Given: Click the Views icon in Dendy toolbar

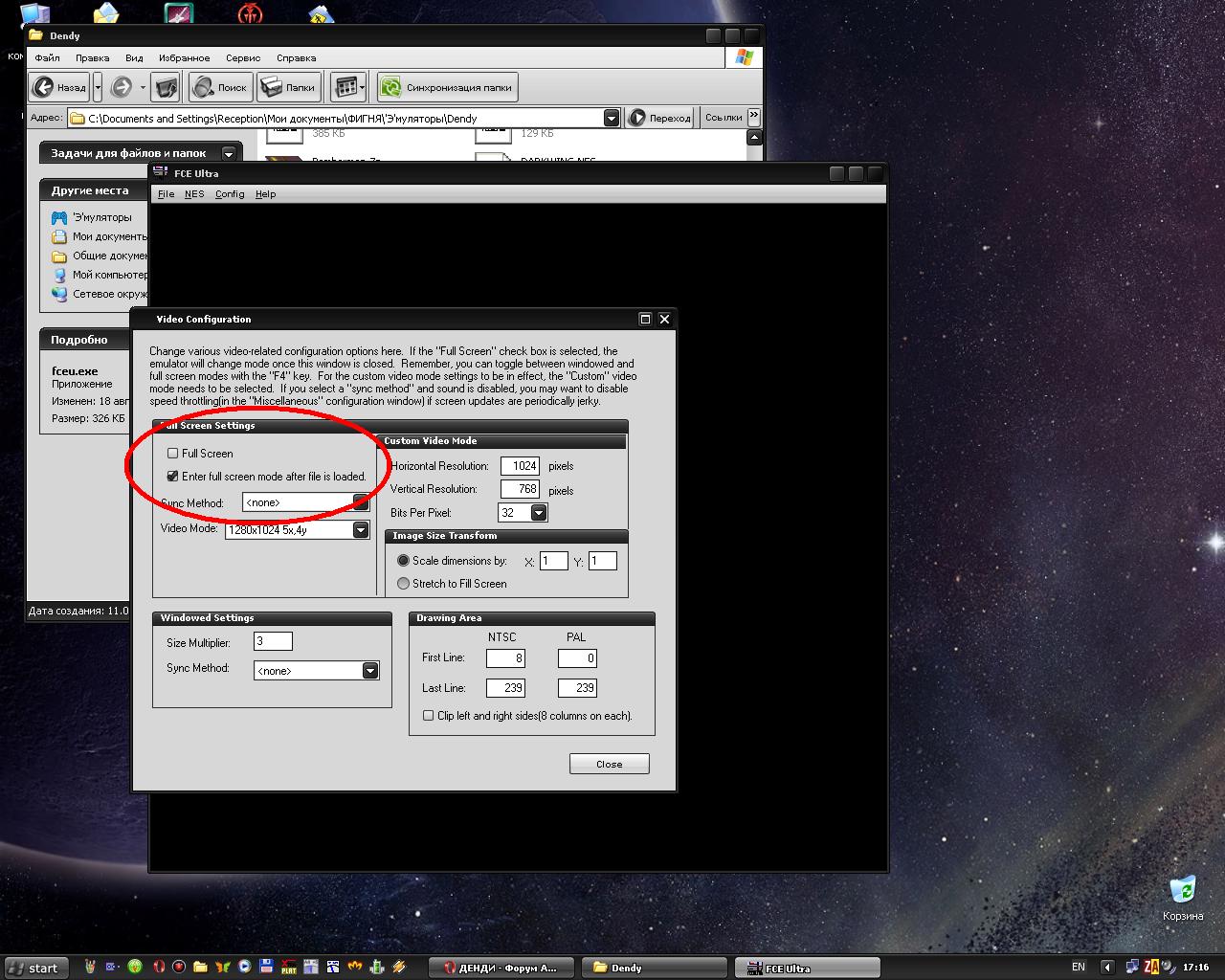Looking at the screenshot, I should (344, 87).
